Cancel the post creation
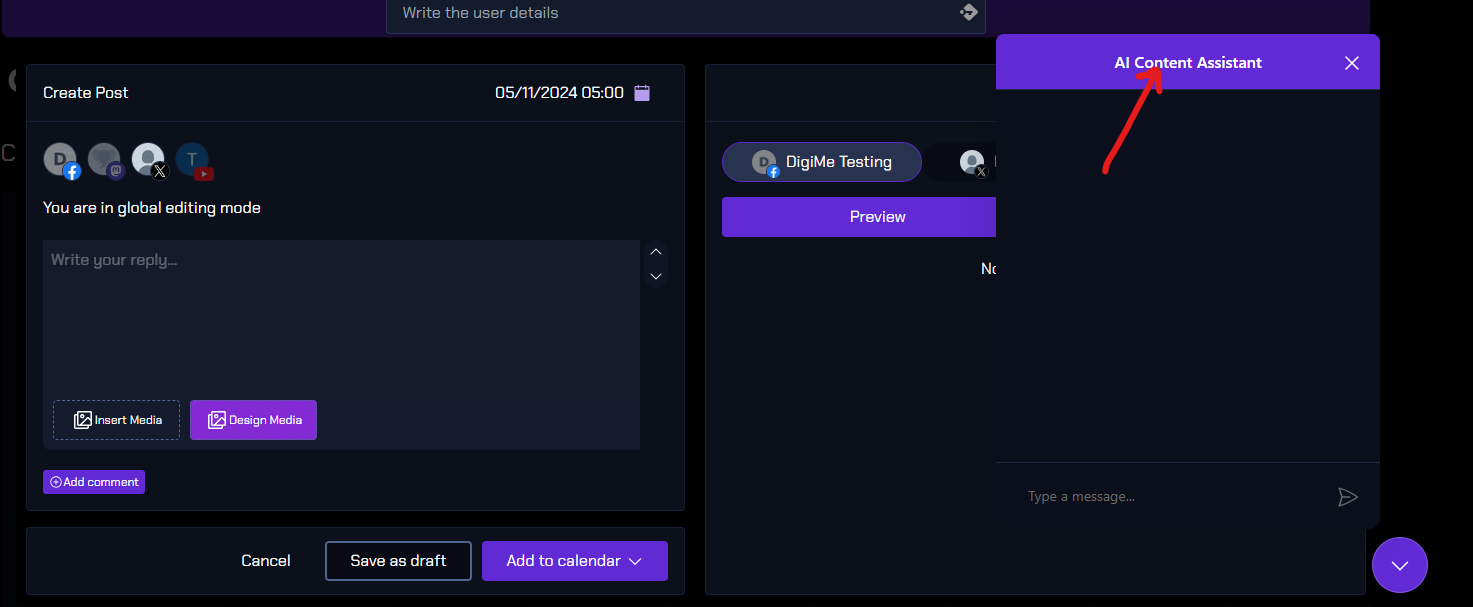Viewport: 1473px width, 607px height. coord(266,561)
